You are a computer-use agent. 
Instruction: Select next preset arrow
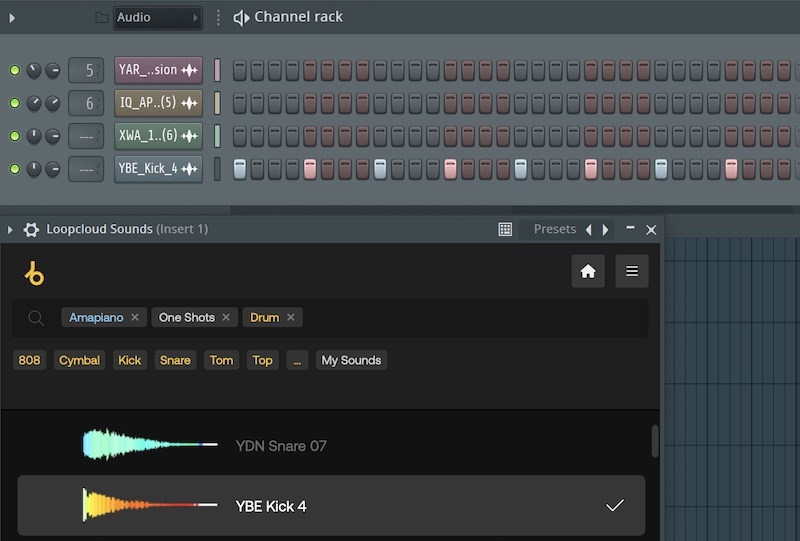click(x=605, y=230)
